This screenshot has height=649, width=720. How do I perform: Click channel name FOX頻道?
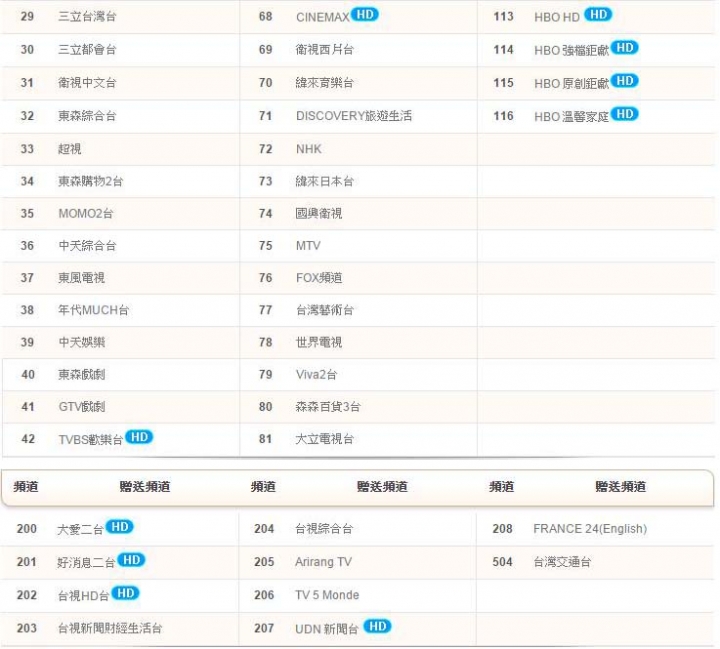(319, 278)
